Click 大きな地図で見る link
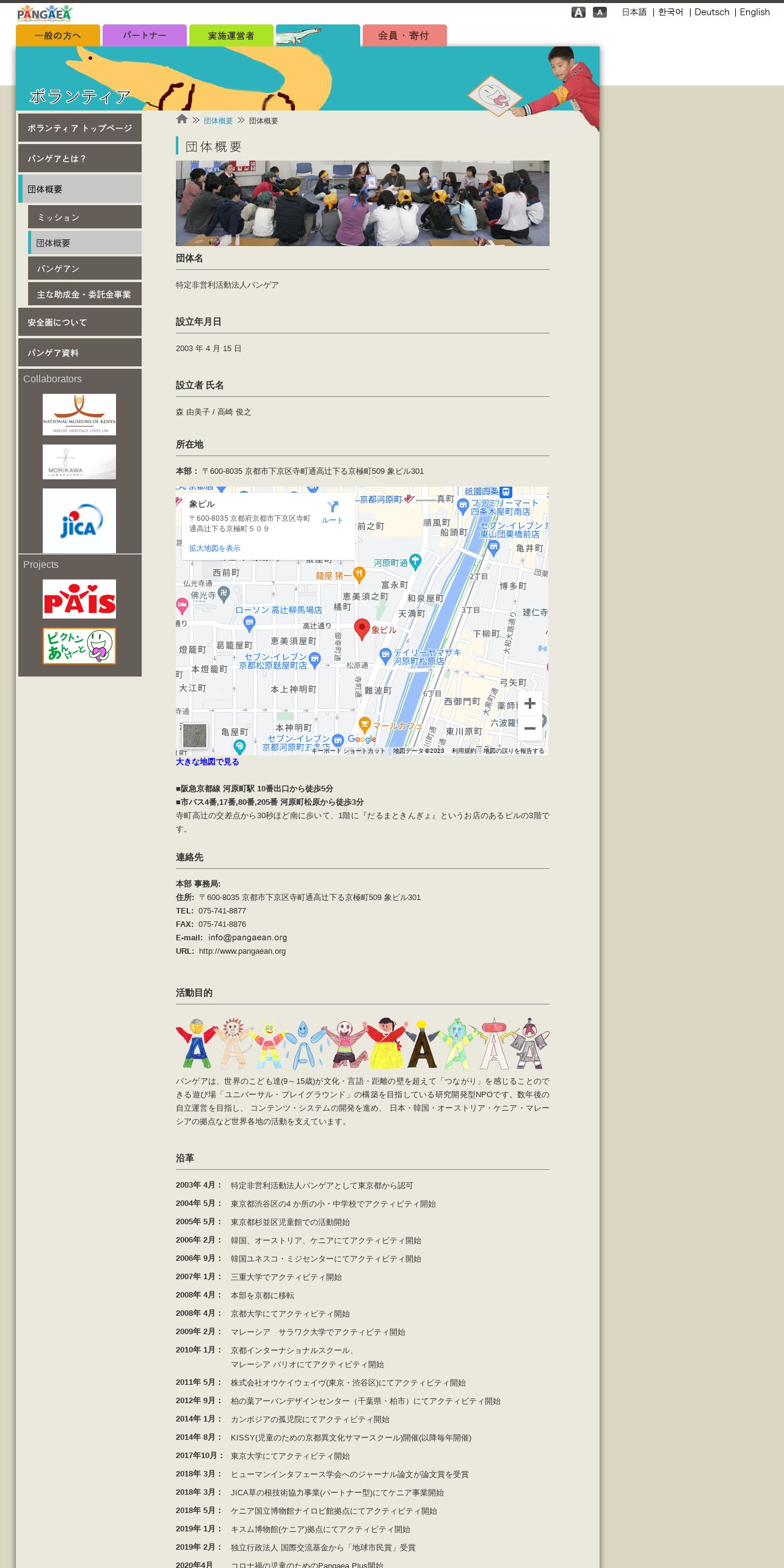This screenshot has height=1568, width=784. (x=207, y=761)
